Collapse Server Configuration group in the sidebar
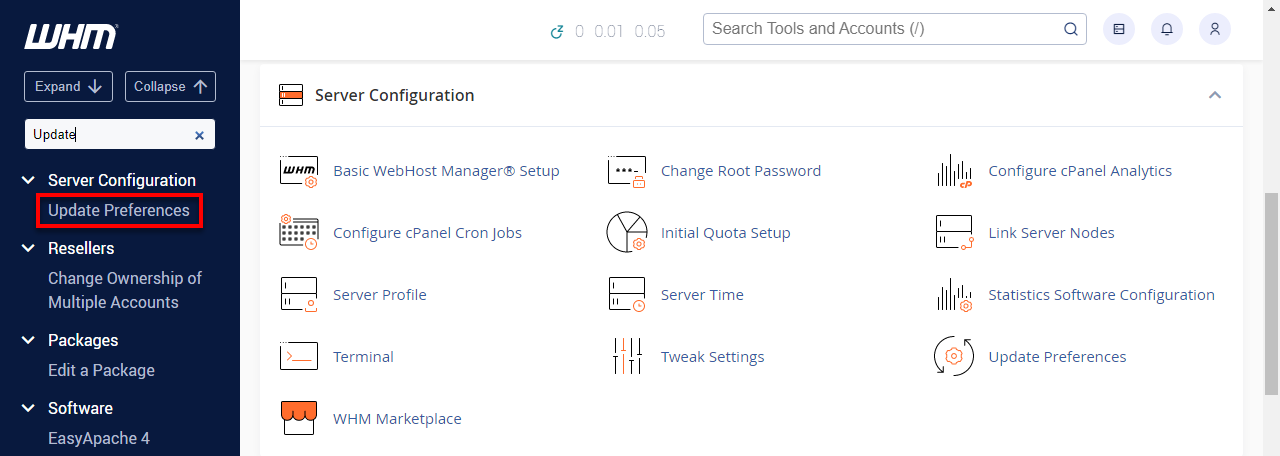1280x456 pixels. coord(28,180)
